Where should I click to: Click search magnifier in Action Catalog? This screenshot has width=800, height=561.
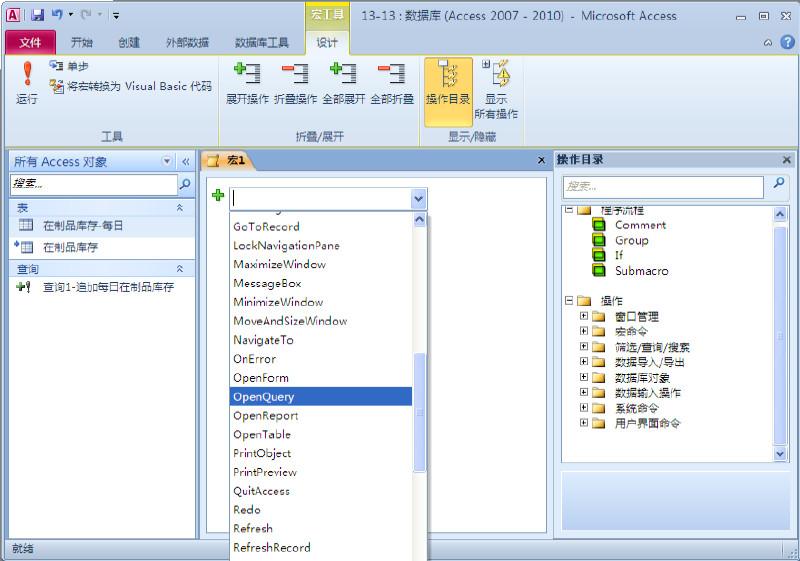[x=779, y=183]
